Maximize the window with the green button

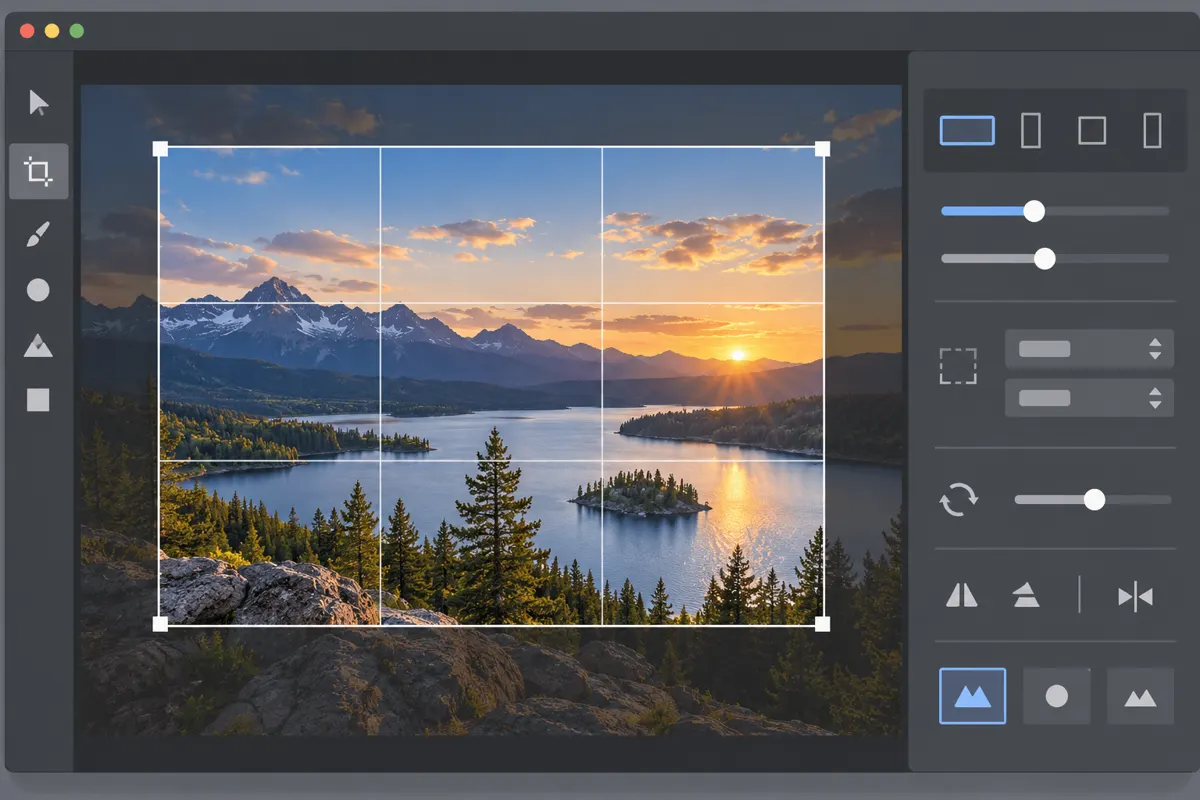(x=77, y=31)
